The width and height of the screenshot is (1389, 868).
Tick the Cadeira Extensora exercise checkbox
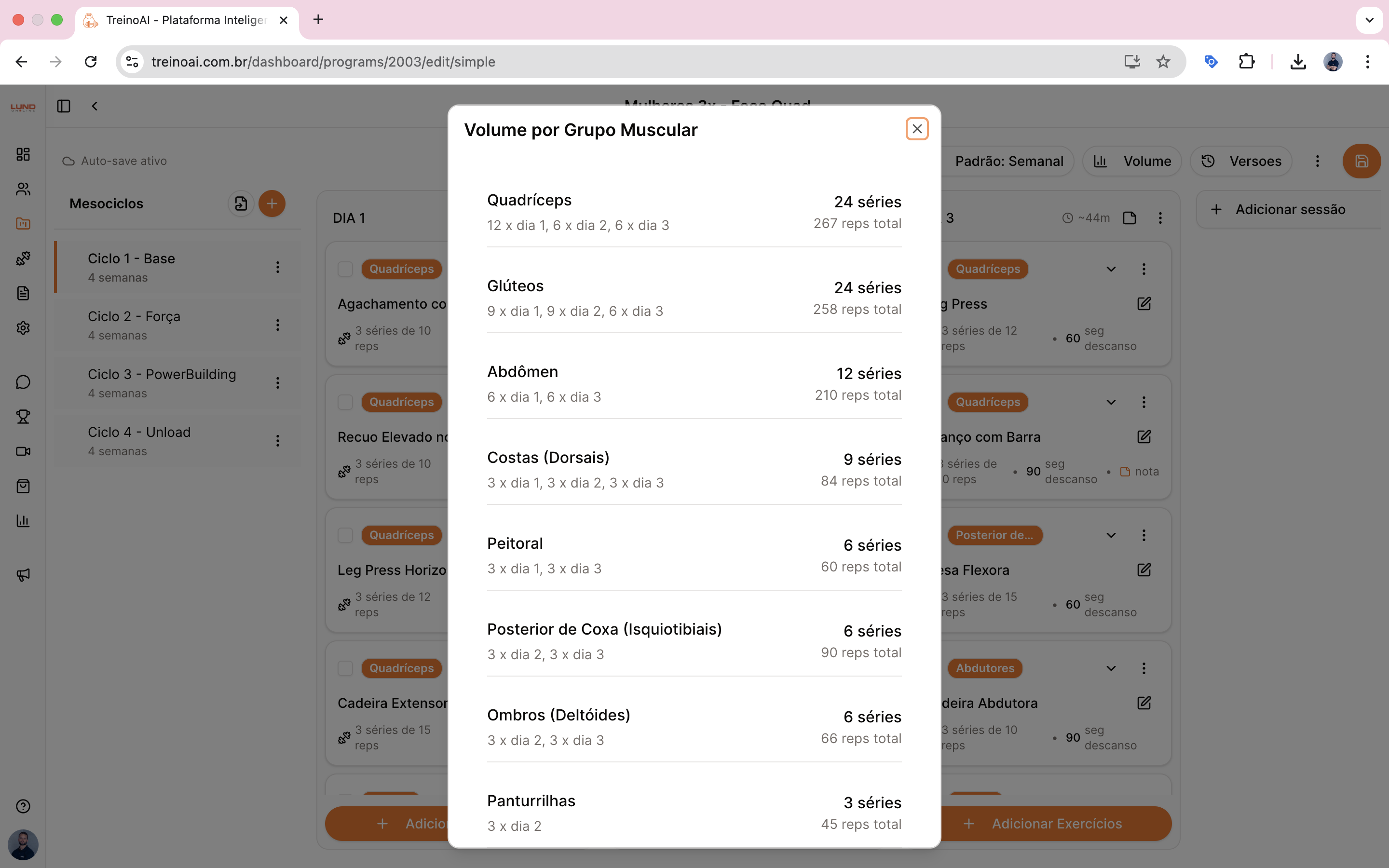click(345, 668)
